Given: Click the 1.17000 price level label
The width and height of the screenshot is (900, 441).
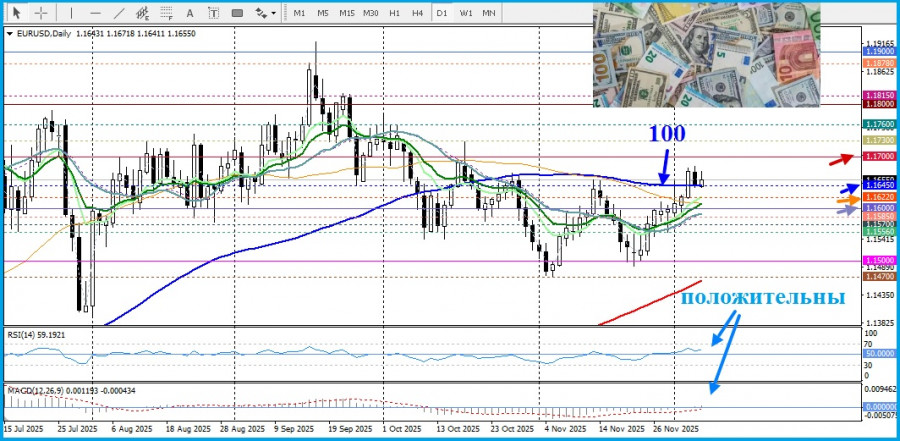Looking at the screenshot, I should [x=879, y=156].
